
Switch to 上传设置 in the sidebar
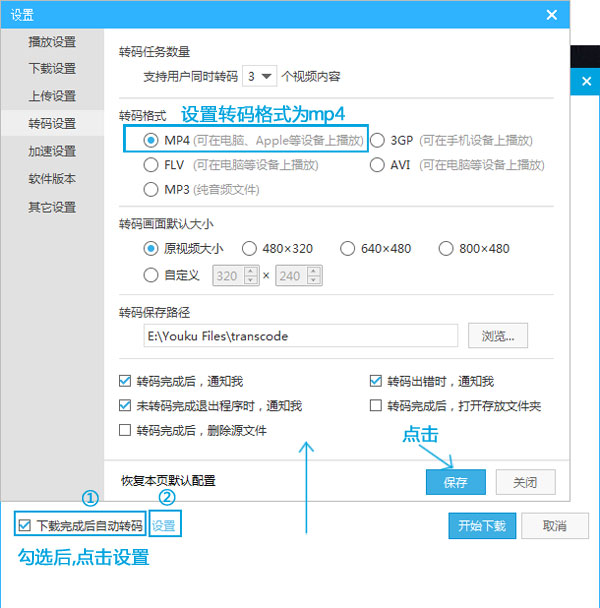(x=52, y=96)
